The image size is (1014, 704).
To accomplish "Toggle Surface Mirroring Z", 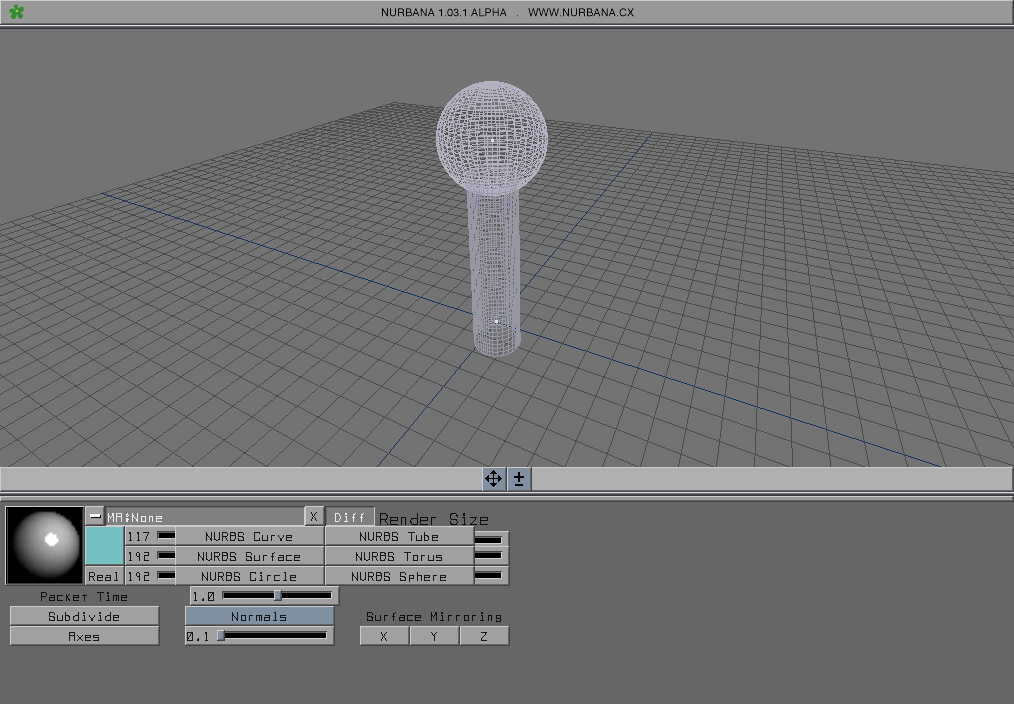I will 484,636.
